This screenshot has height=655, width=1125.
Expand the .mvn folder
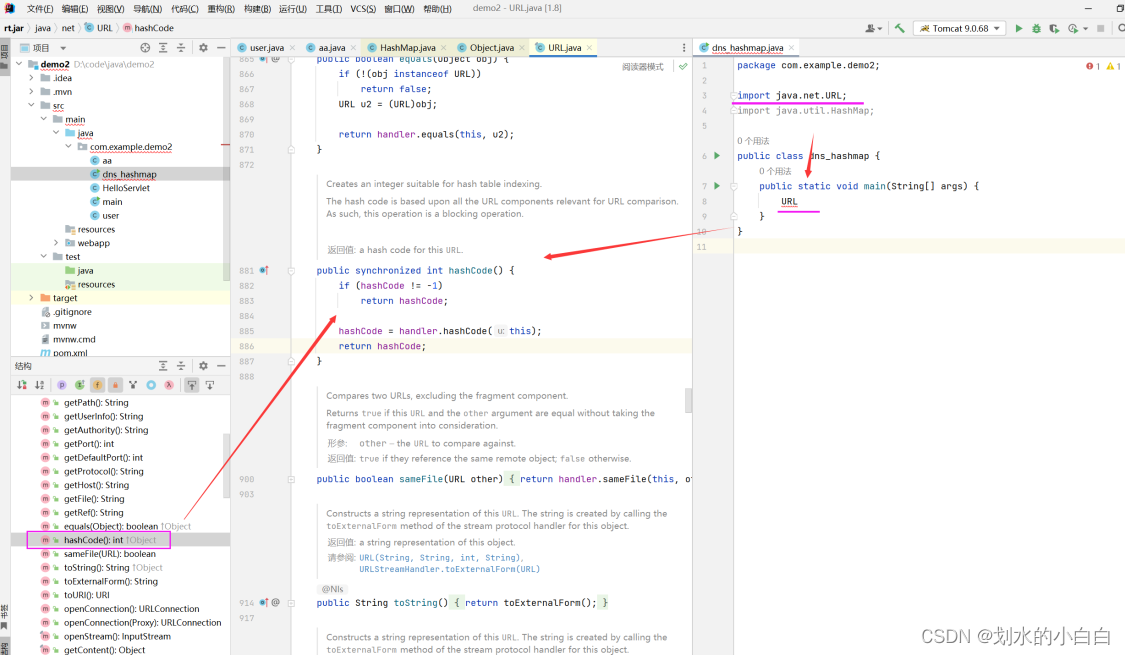pyautogui.click(x=32, y=91)
